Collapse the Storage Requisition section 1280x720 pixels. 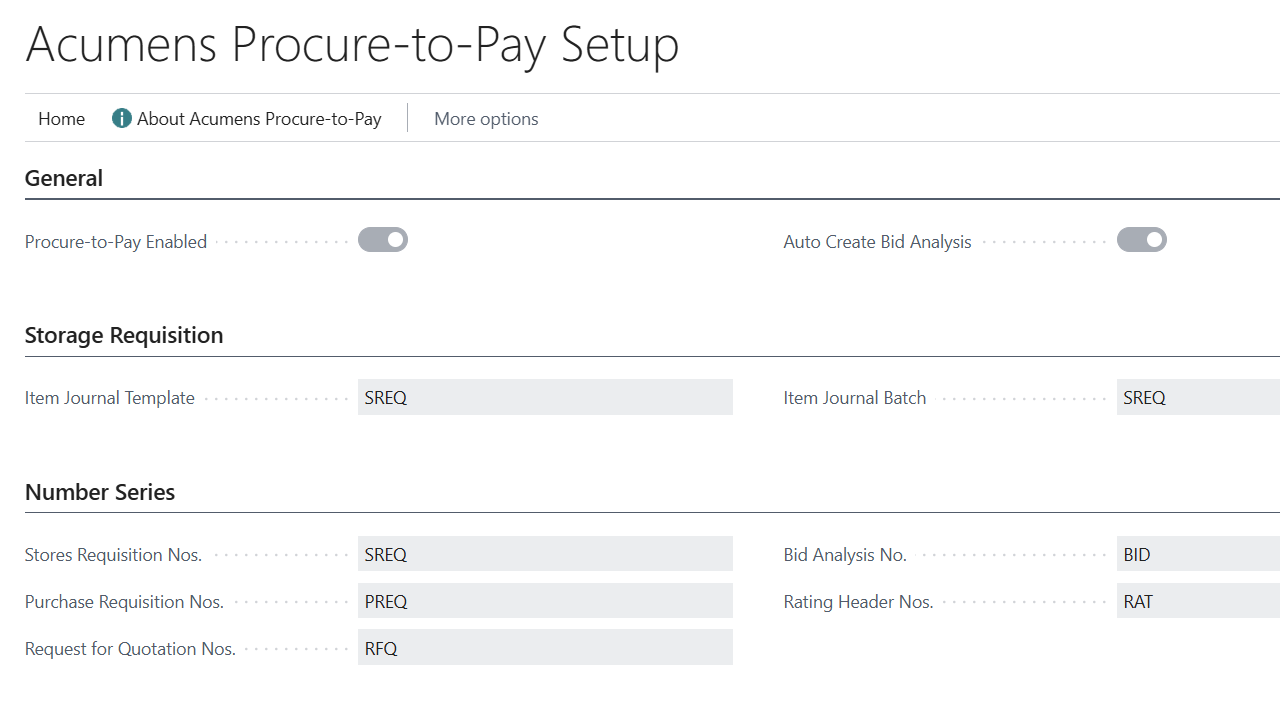(124, 335)
